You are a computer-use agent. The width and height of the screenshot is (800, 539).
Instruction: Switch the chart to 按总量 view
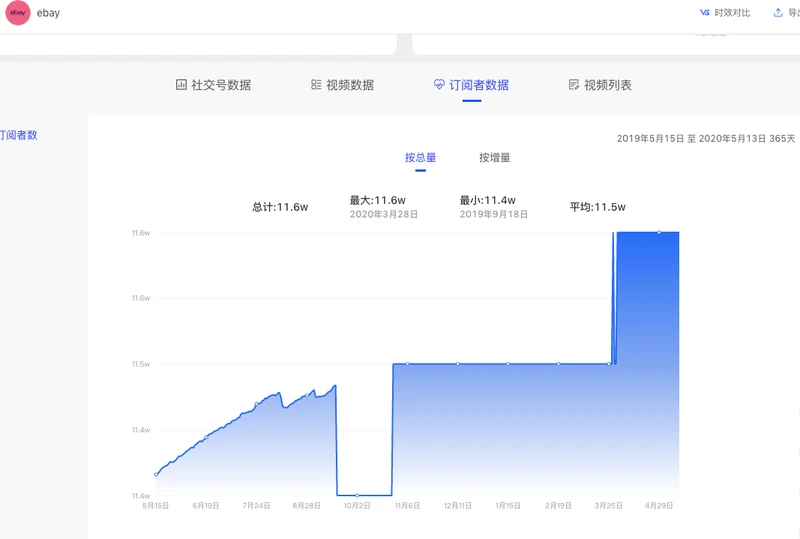(420, 158)
